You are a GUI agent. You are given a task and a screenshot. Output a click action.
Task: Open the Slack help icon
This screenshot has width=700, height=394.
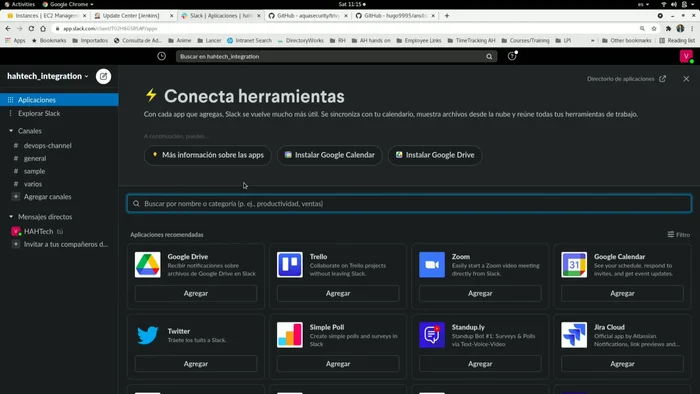click(512, 56)
